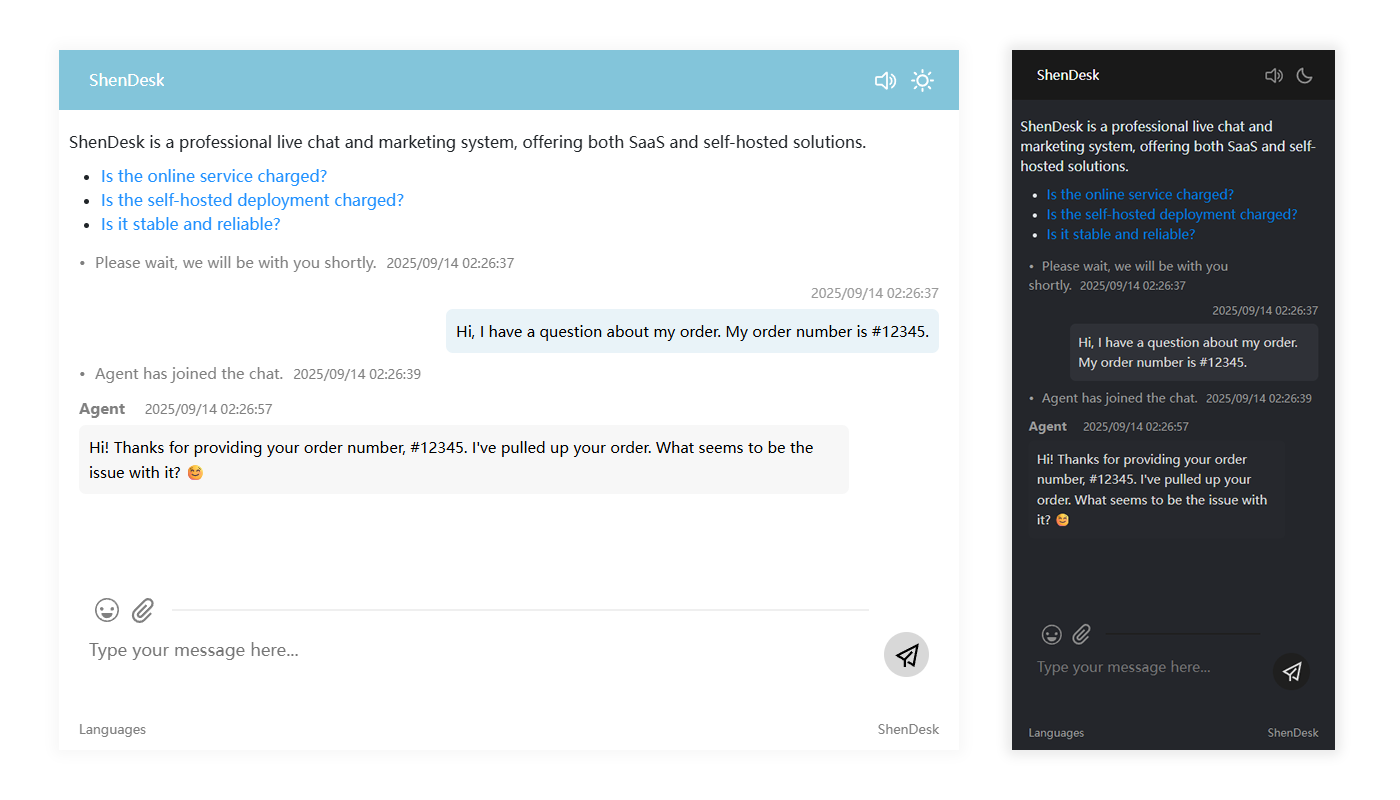Click the "Type your message here" box in dark widget

pos(1140,667)
